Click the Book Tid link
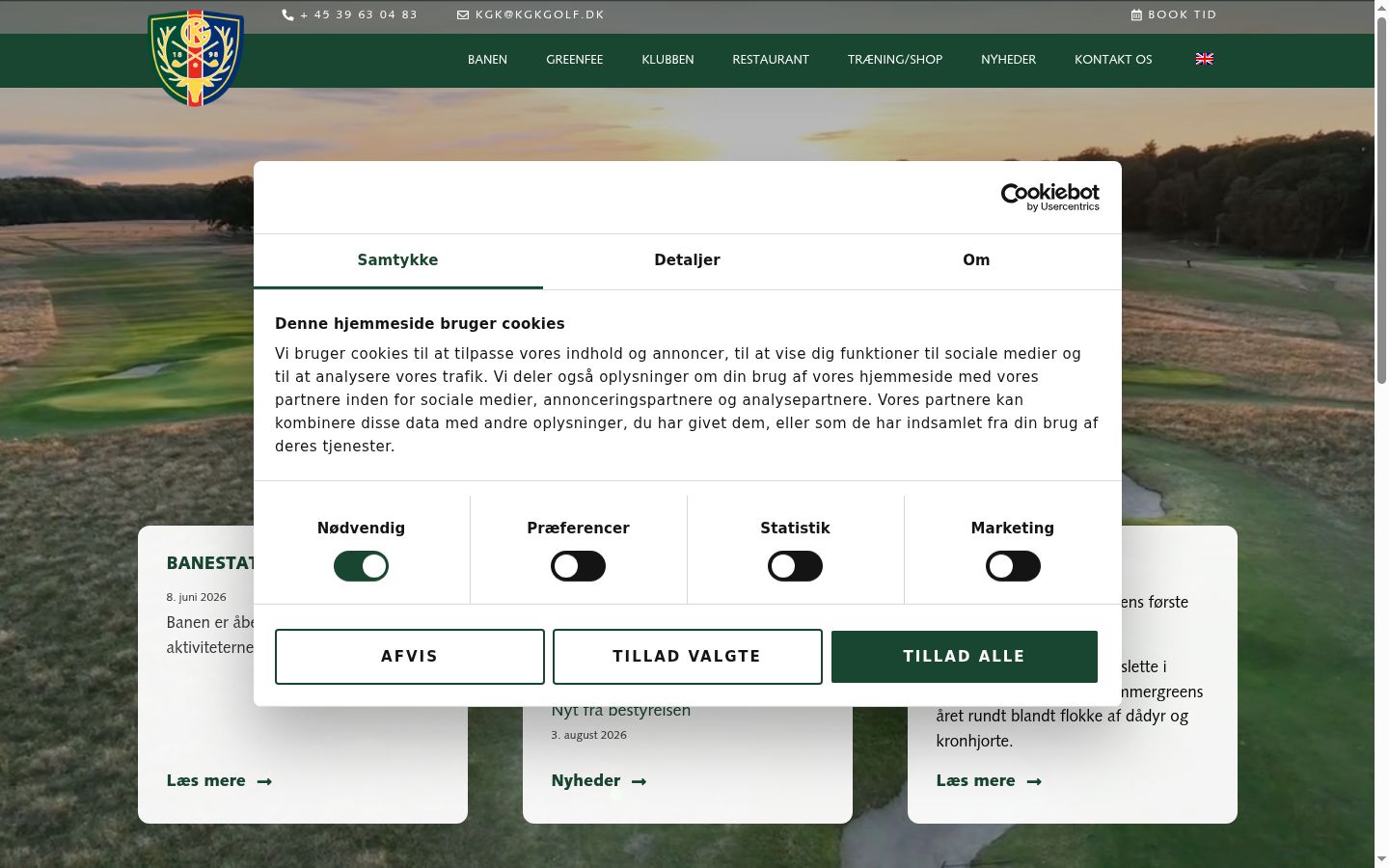1389x868 pixels. 1182,14
